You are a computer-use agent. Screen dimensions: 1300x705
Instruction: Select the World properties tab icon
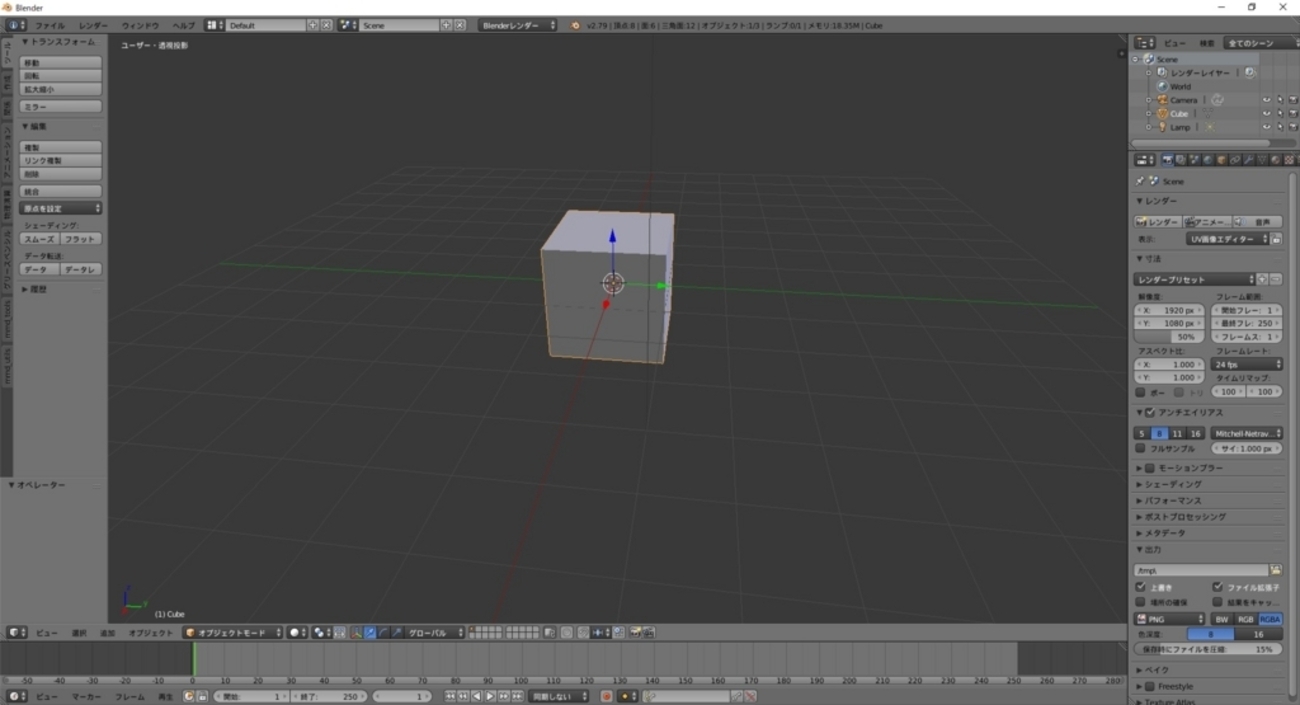tap(1208, 160)
